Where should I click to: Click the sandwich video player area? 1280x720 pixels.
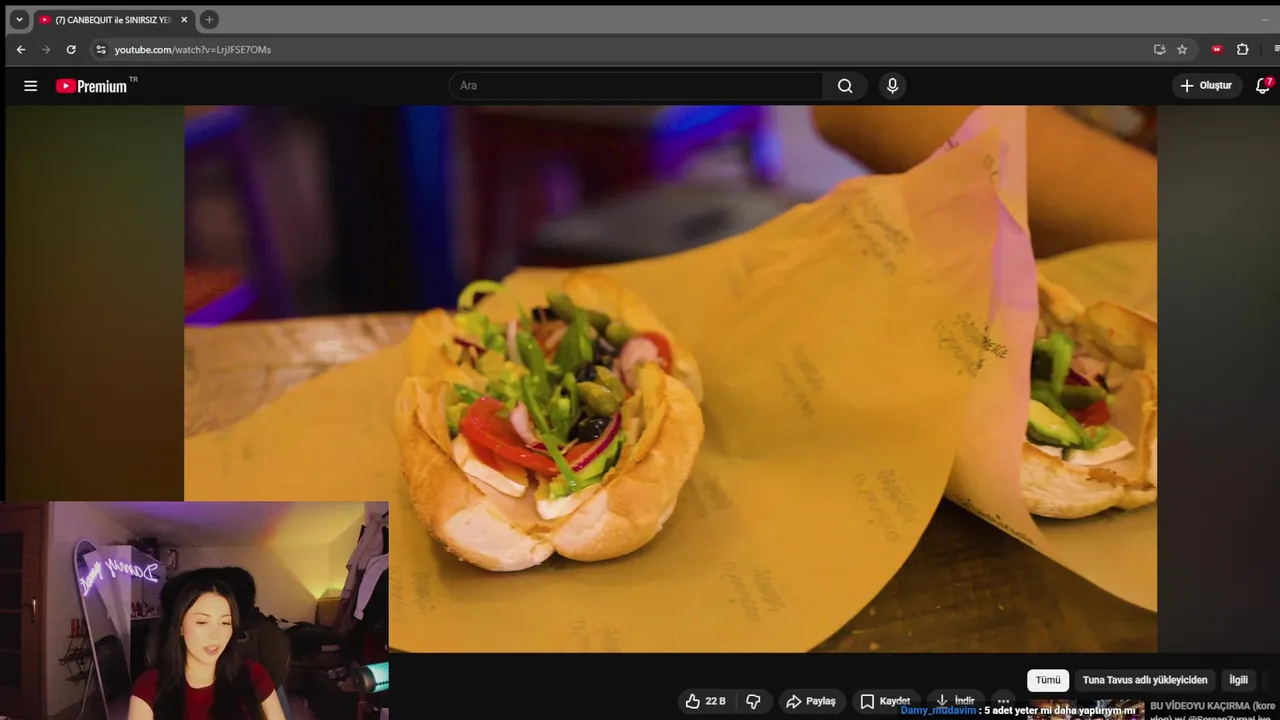pos(670,379)
